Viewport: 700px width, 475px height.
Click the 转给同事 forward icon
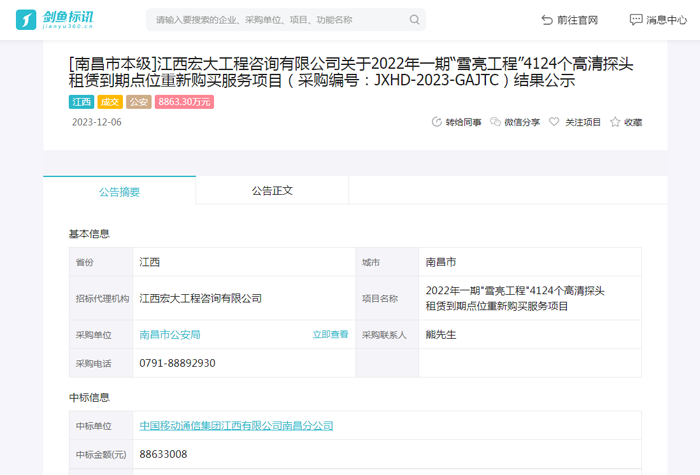coord(436,122)
